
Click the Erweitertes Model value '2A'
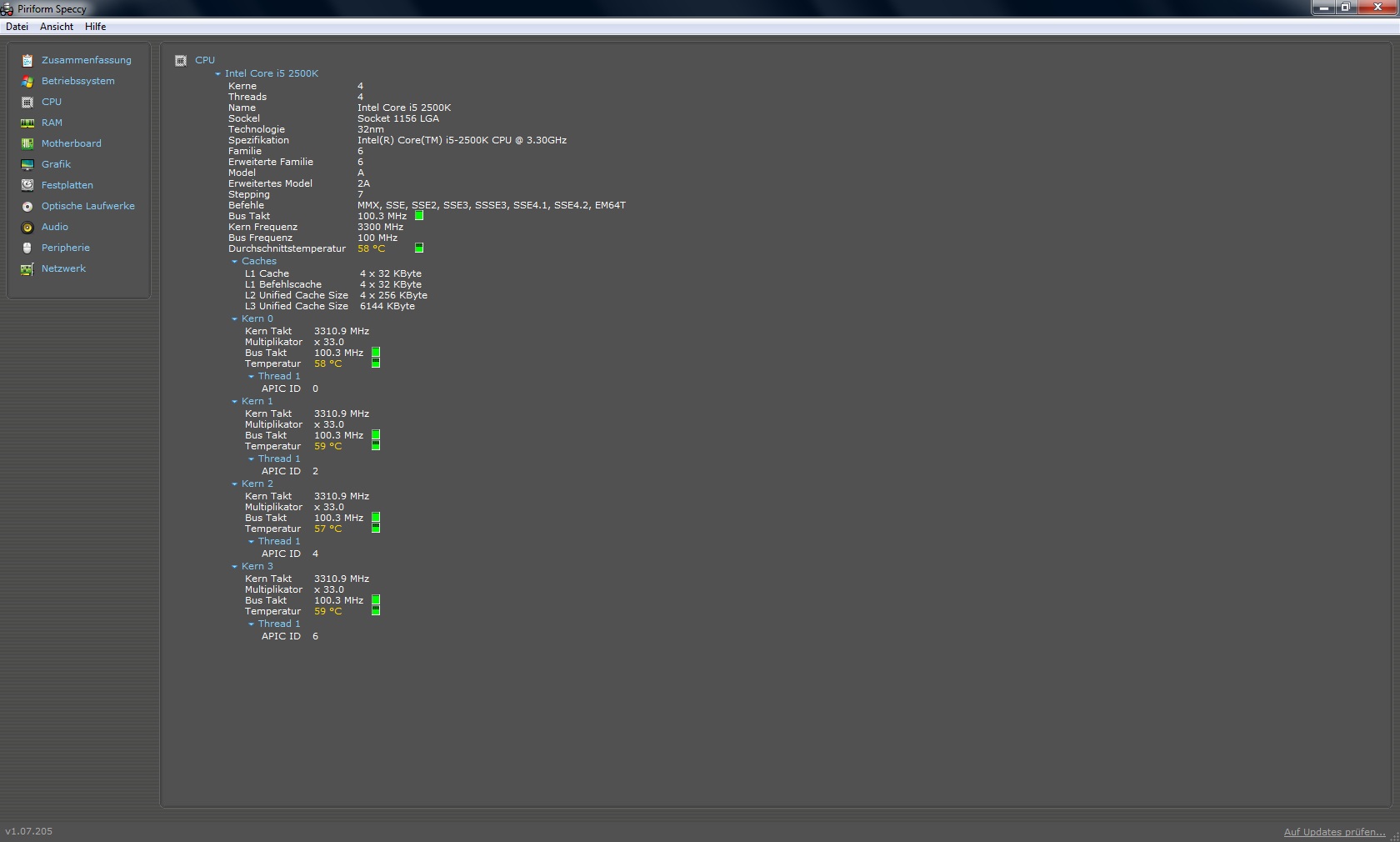pos(363,183)
